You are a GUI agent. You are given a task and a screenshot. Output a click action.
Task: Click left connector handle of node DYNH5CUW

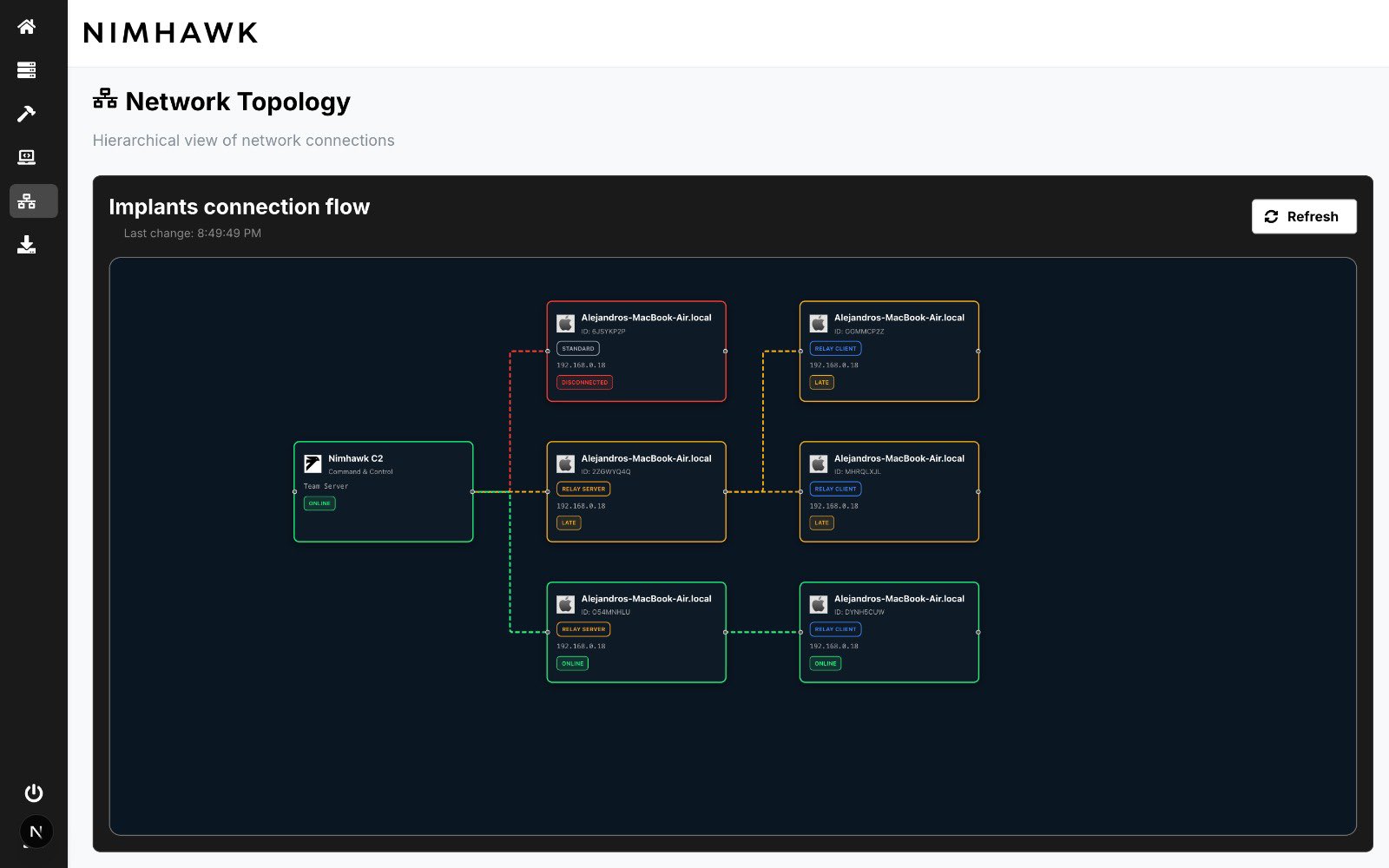pyautogui.click(x=800, y=632)
